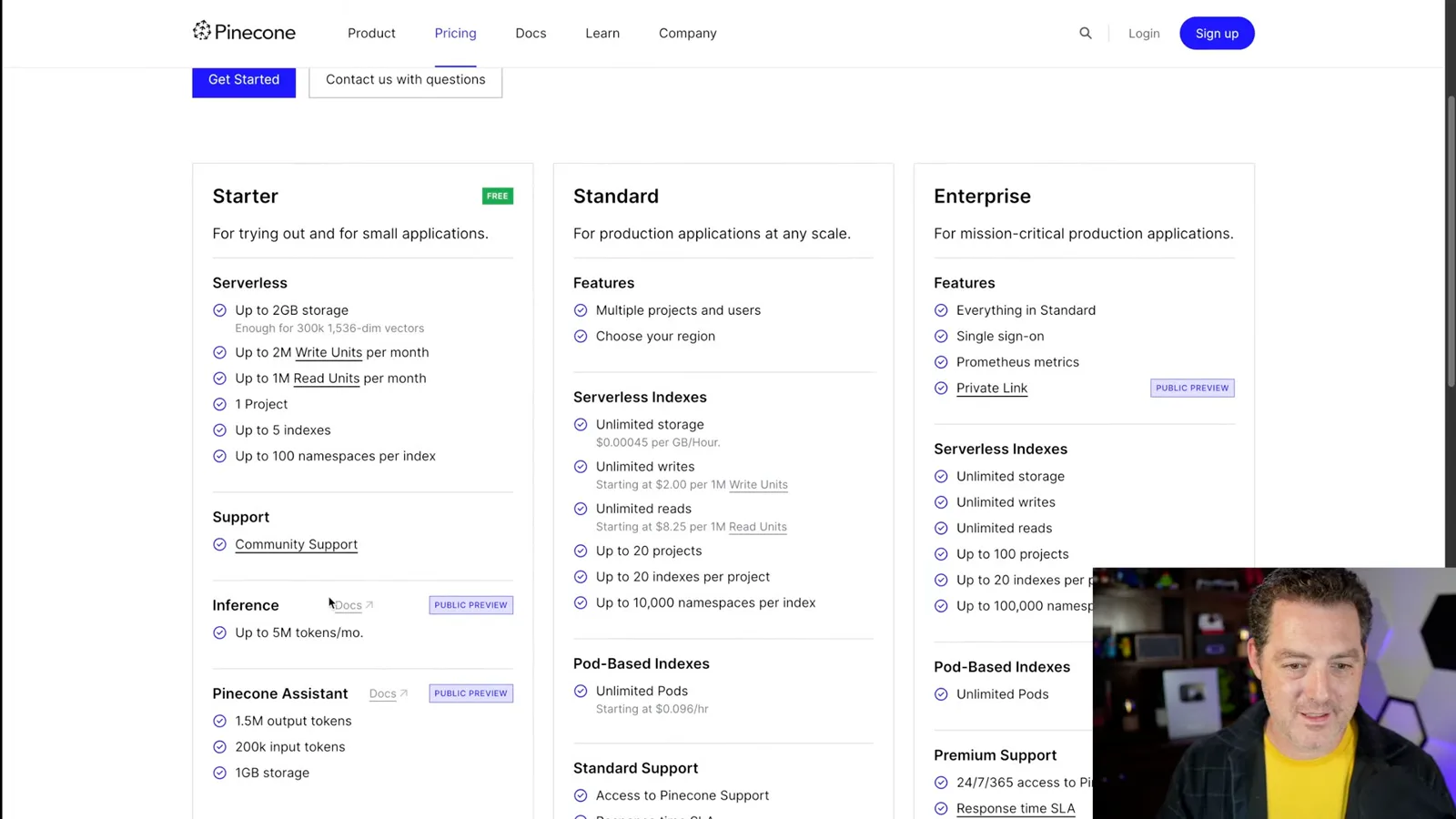Click the Write Units link under Standard

pyautogui.click(x=759, y=485)
